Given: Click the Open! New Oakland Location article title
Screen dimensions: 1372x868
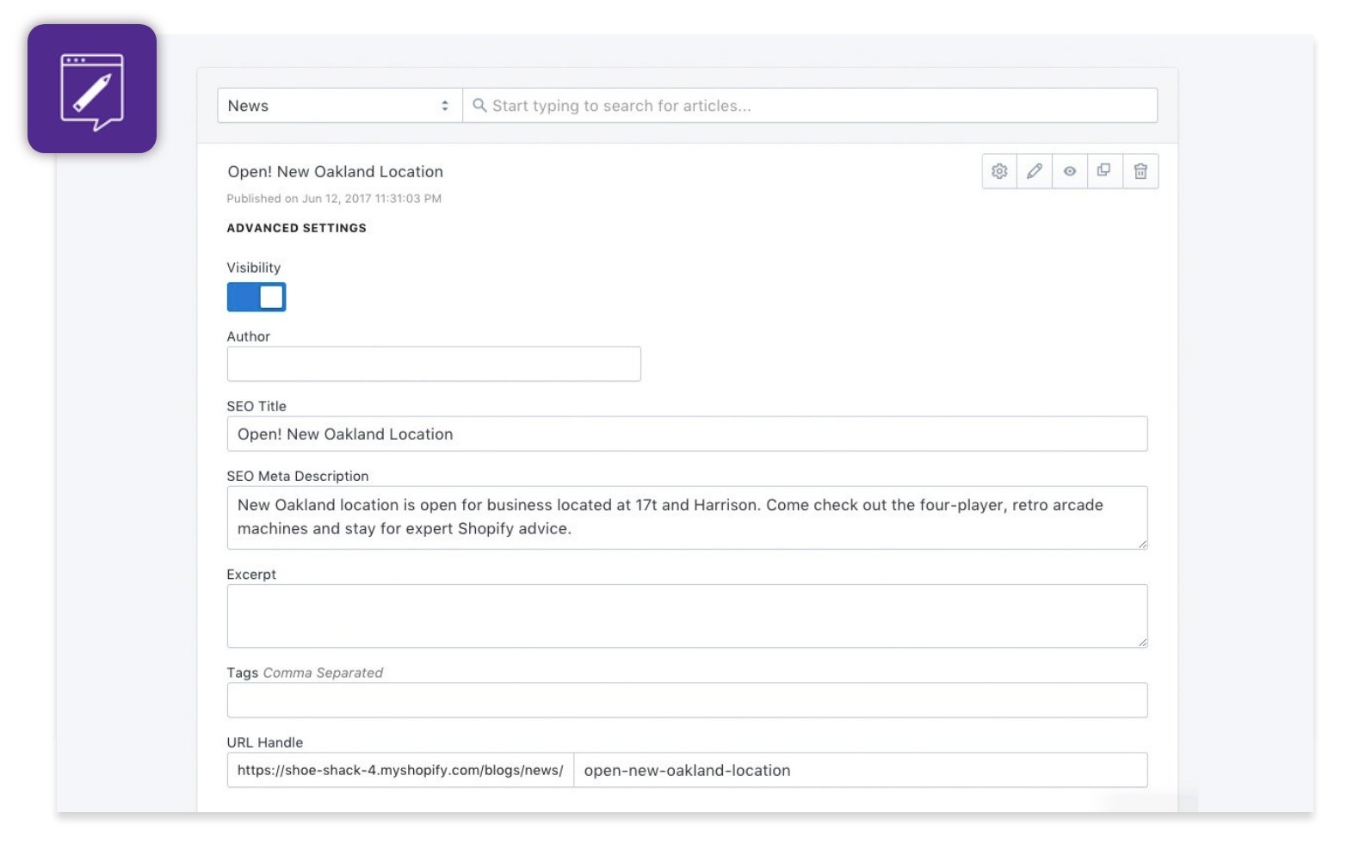Looking at the screenshot, I should point(336,172).
